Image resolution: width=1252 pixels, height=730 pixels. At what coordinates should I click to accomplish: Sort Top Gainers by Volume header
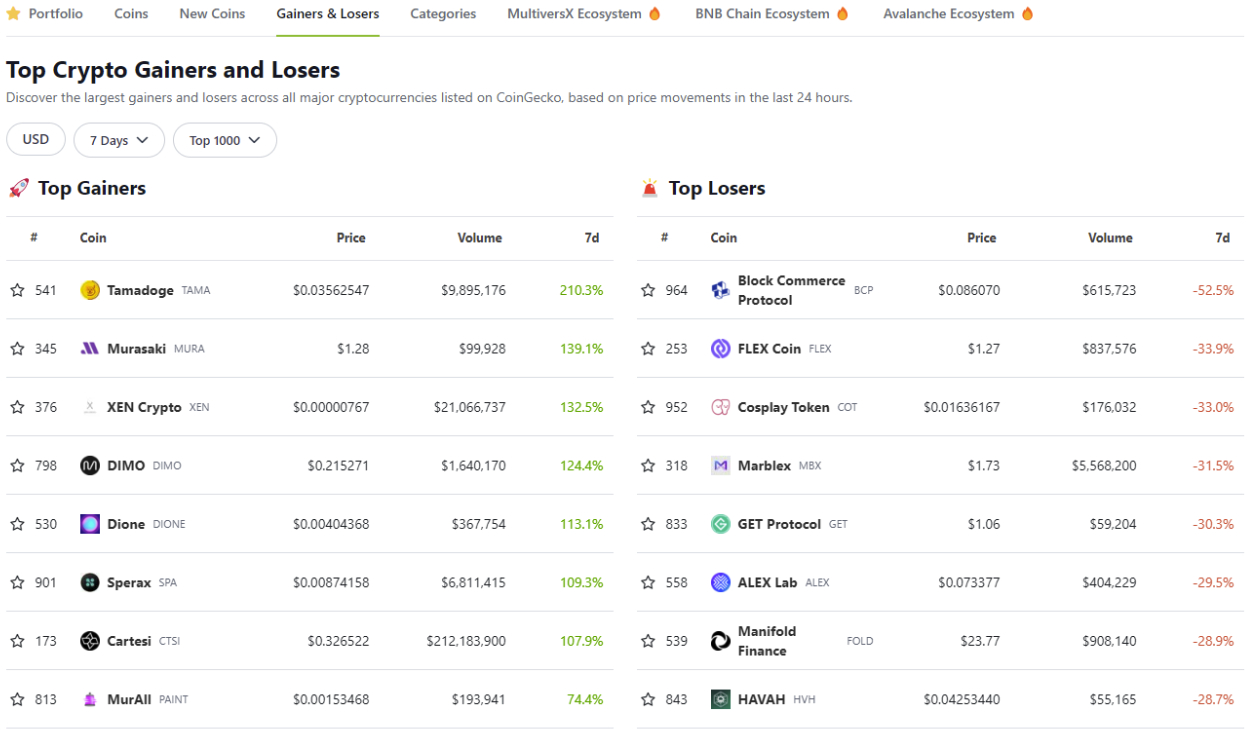pyautogui.click(x=480, y=238)
